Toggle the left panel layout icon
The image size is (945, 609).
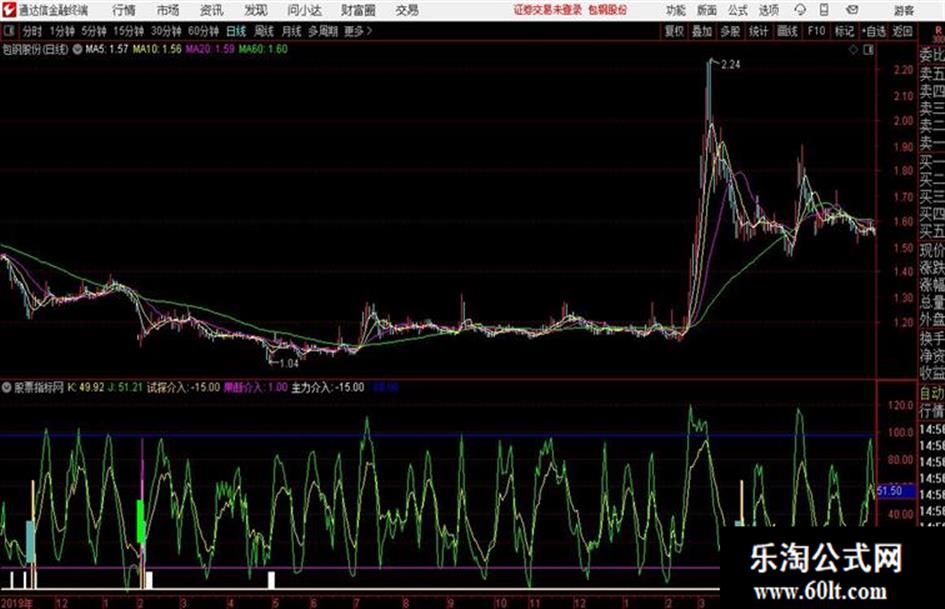[8, 31]
